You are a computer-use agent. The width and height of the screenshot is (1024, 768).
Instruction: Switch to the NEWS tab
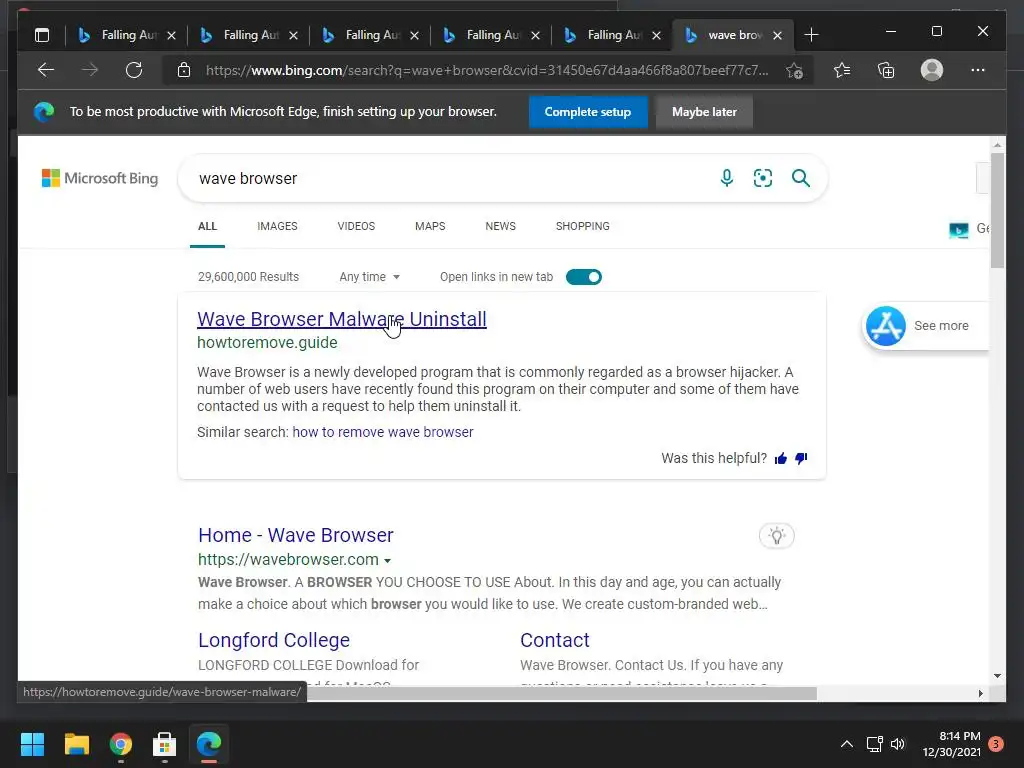click(500, 226)
